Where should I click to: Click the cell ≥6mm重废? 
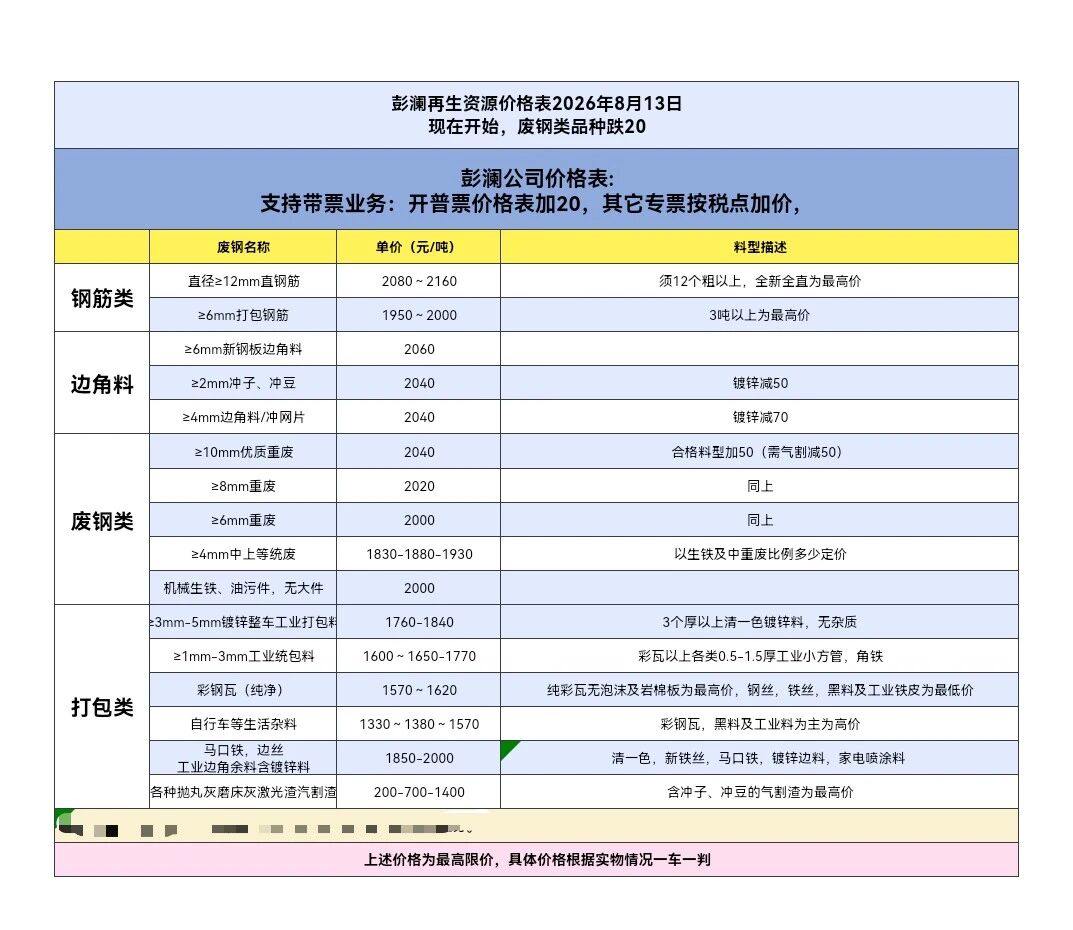tap(243, 520)
